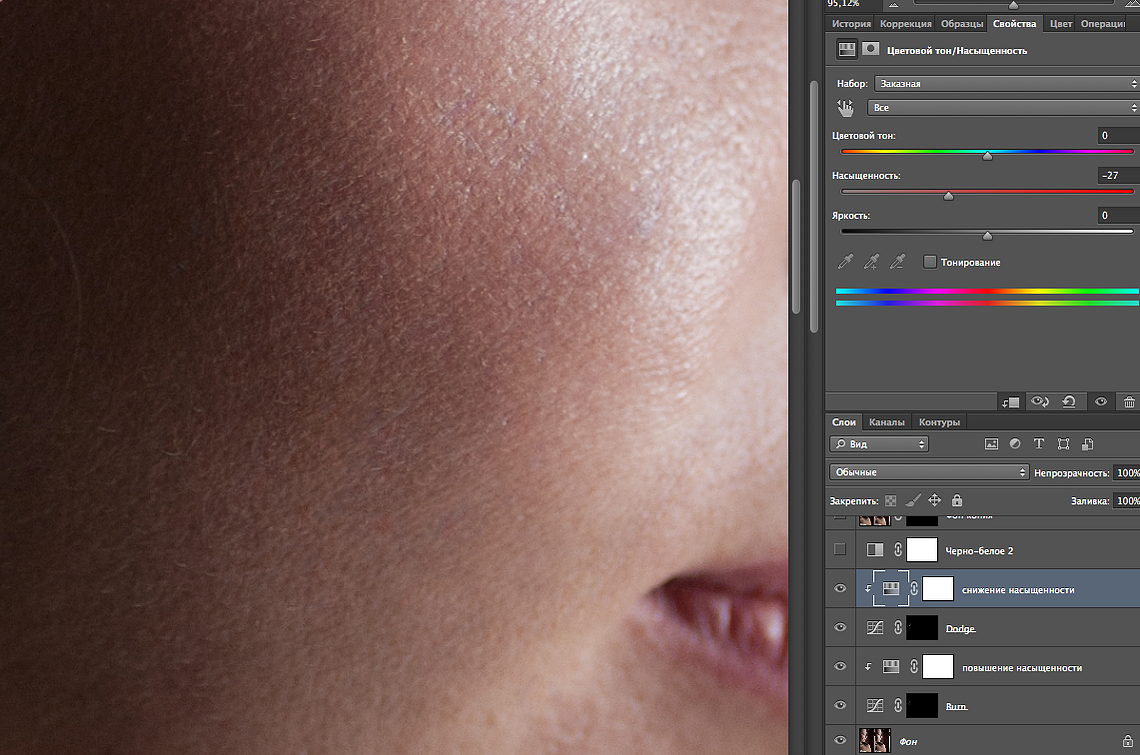Viewport: 1140px width, 755px height.
Task: Hide the повышение насыщенности layer
Action: click(x=840, y=666)
